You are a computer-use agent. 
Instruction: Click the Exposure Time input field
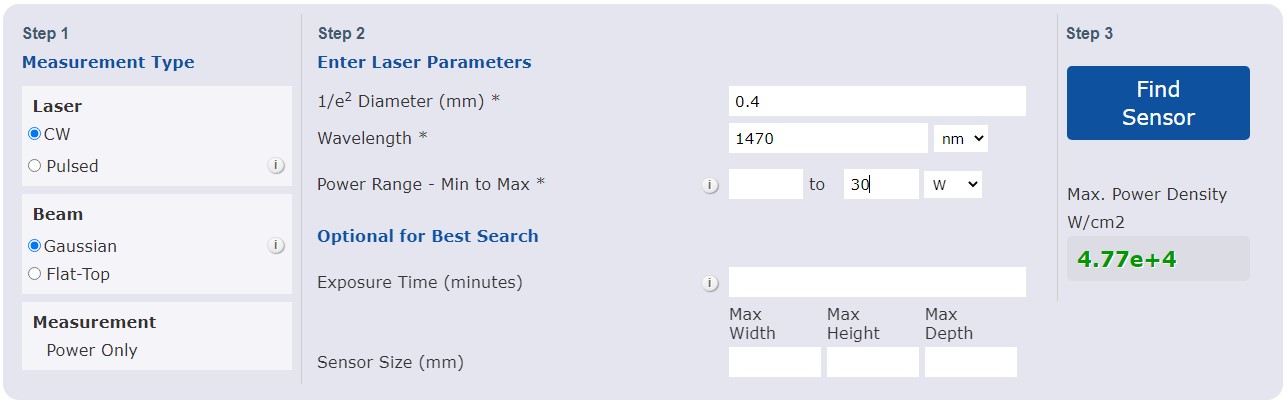click(x=877, y=282)
